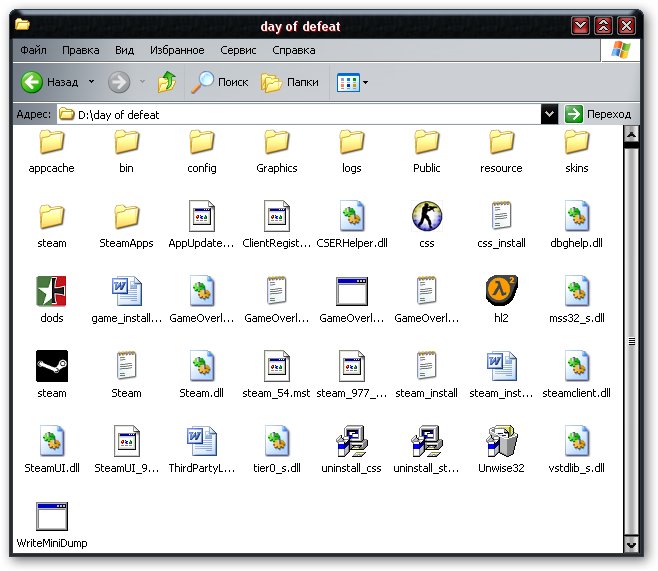Select the css Counter-Strike shortcut icon

pyautogui.click(x=426, y=216)
